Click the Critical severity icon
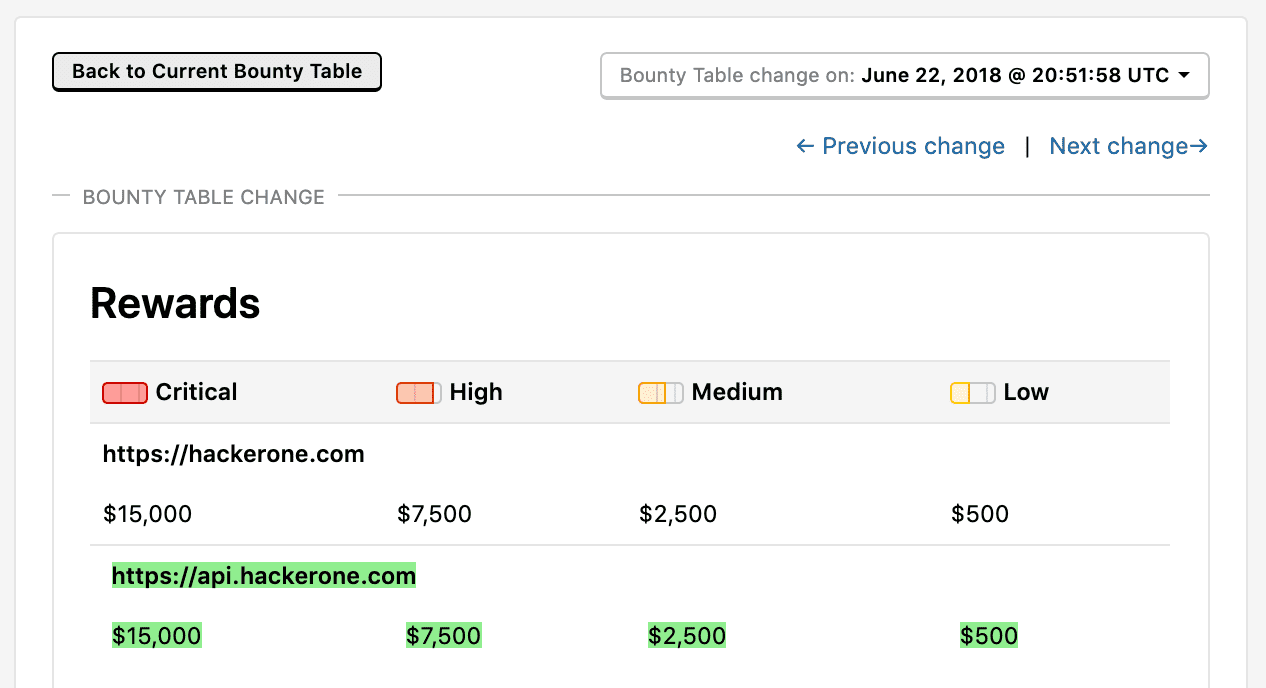1266x688 pixels. (125, 393)
